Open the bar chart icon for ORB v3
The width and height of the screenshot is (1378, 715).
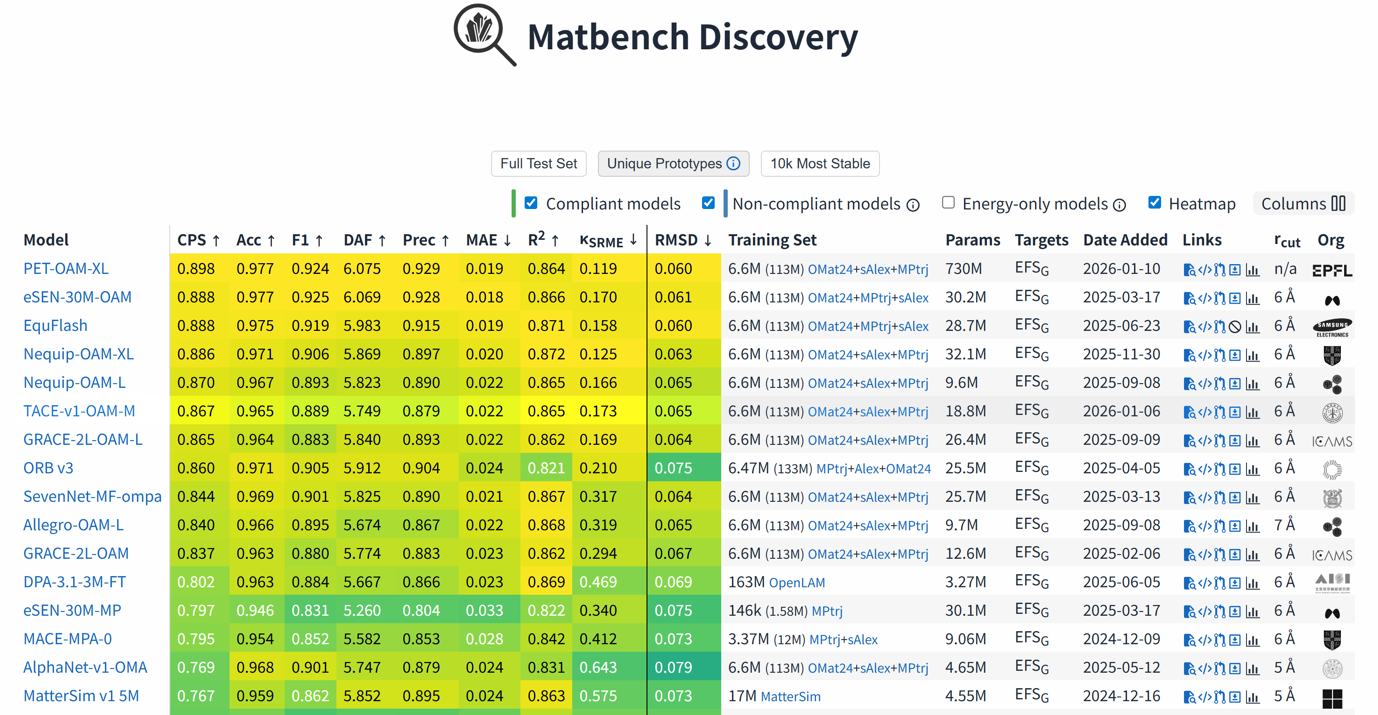pos(1252,469)
